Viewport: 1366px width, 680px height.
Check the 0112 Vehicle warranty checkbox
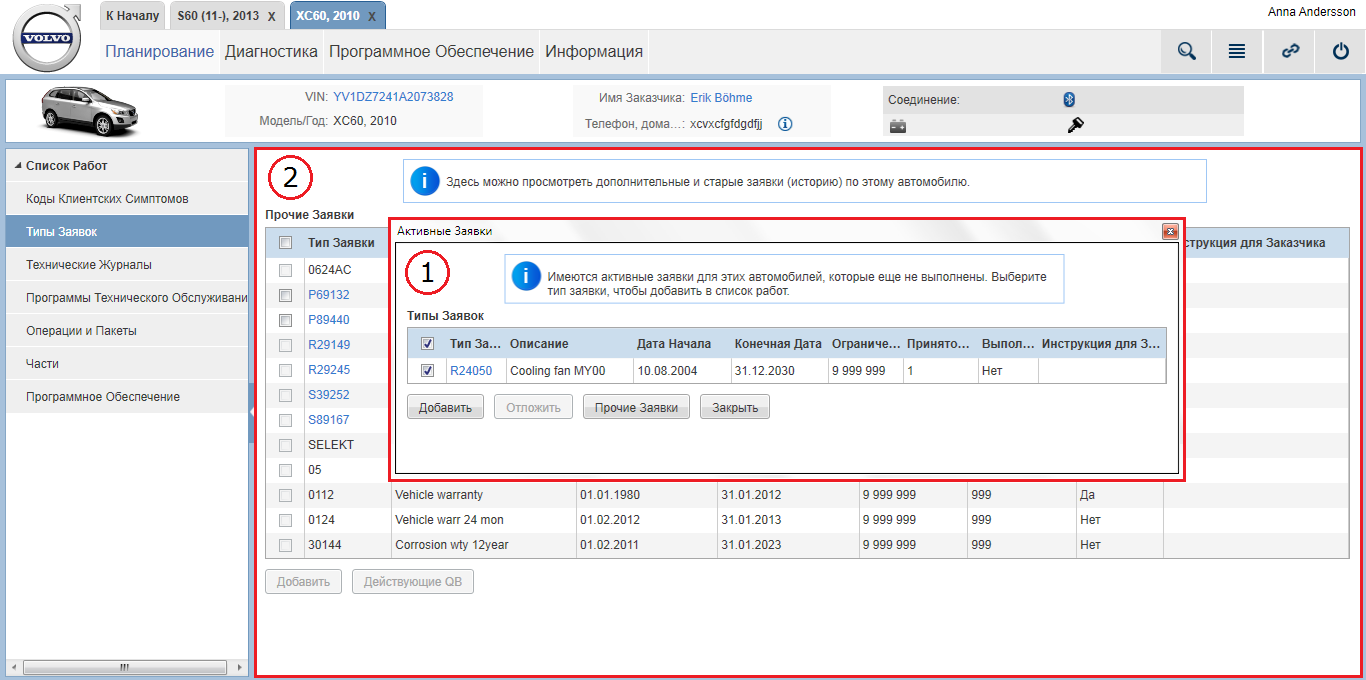click(286, 495)
